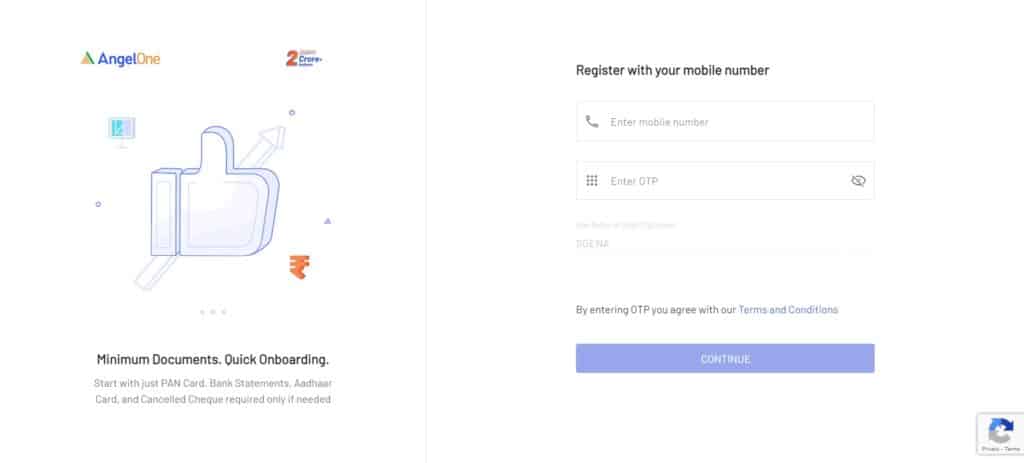Focus the Enter mobile number field

point(725,121)
